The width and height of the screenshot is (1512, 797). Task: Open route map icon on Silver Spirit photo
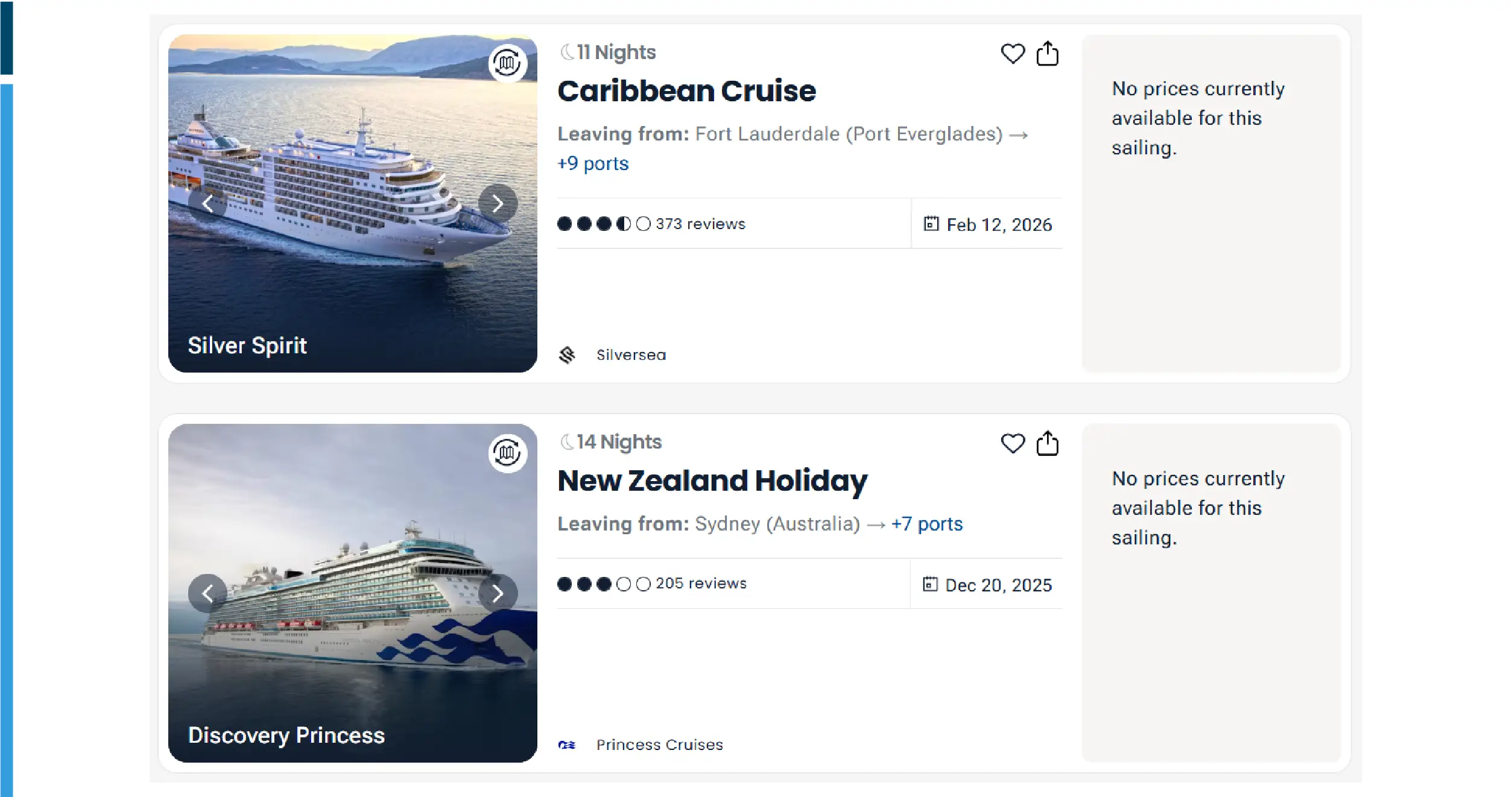pyautogui.click(x=507, y=63)
